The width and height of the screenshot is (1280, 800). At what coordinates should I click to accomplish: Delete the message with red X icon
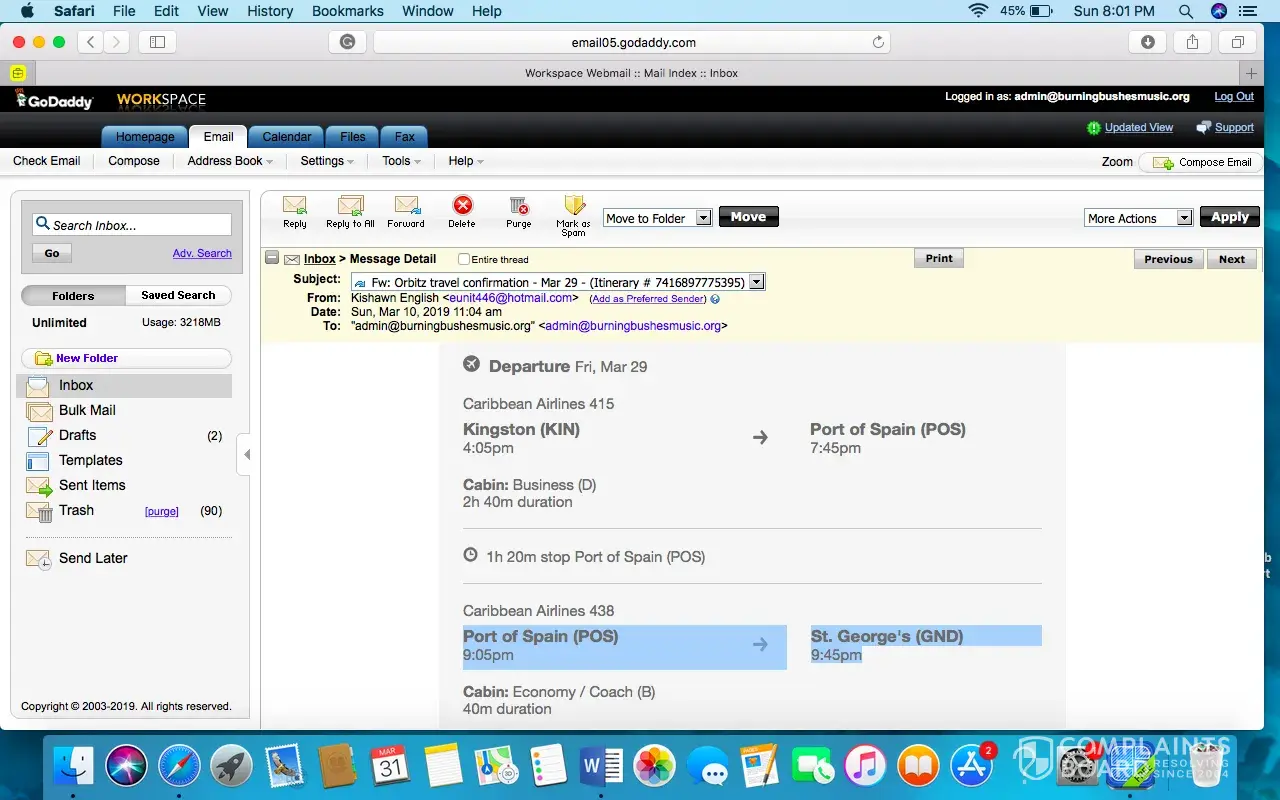pos(462,206)
